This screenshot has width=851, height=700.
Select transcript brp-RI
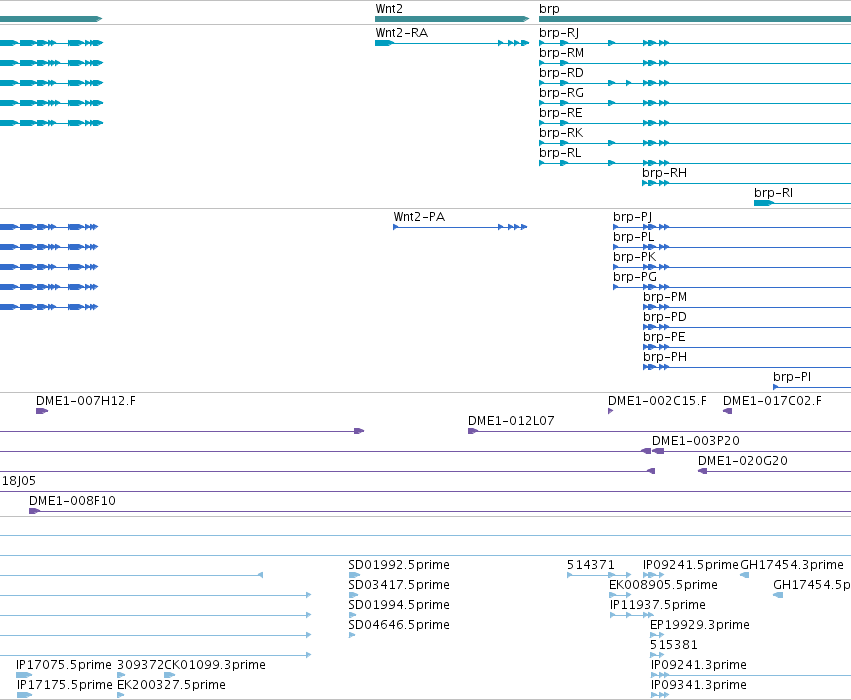[773, 193]
